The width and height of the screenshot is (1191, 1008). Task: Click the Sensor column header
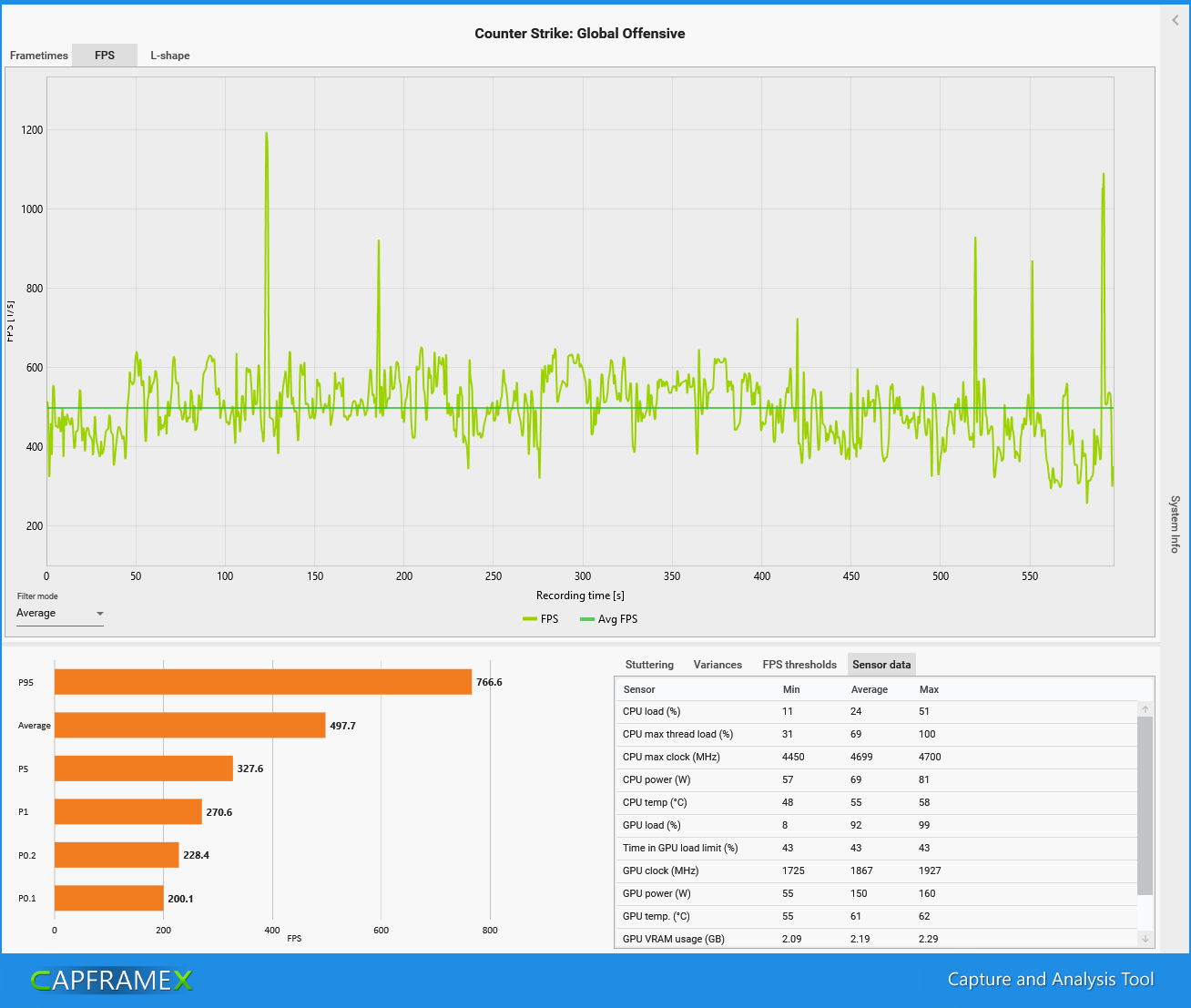639,689
